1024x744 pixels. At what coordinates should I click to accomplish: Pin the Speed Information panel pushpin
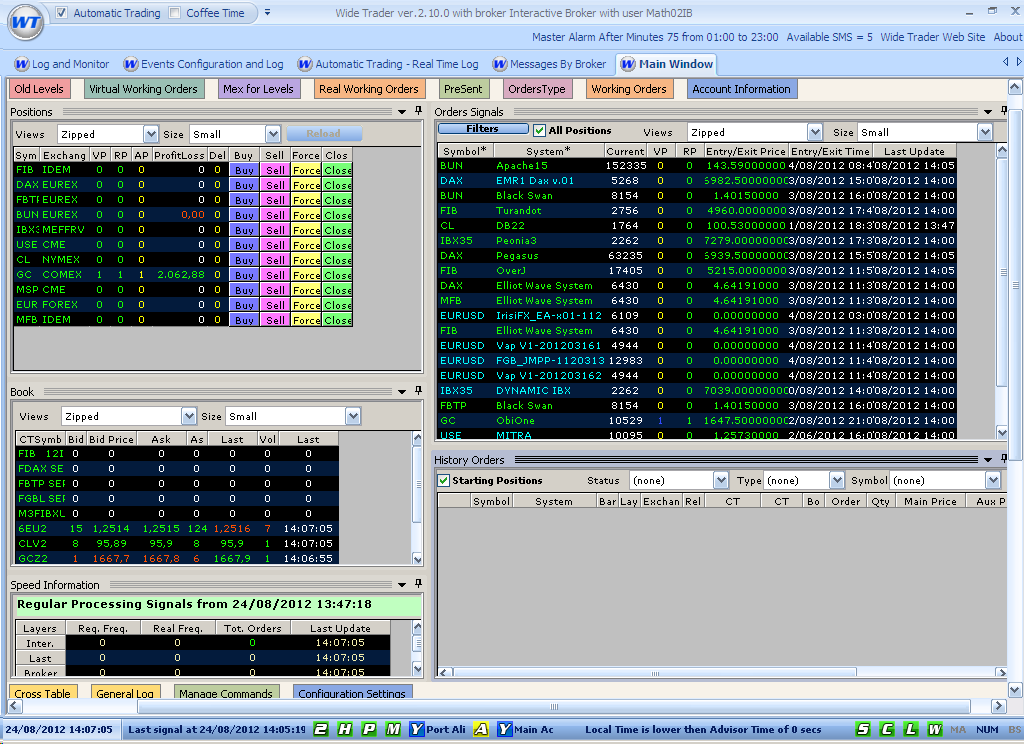(419, 583)
